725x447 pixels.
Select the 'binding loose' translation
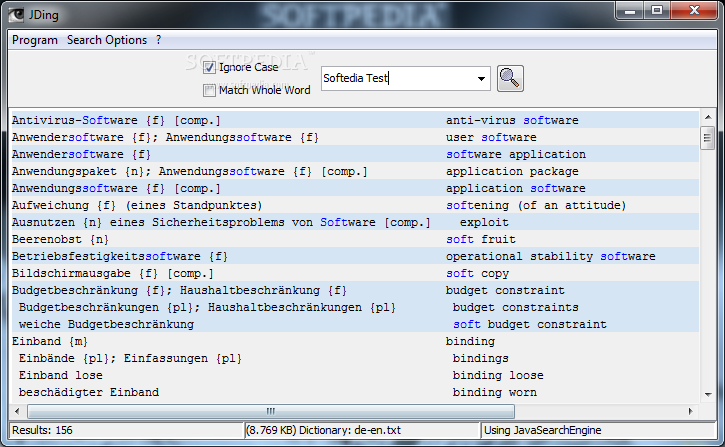pyautogui.click(x=498, y=375)
